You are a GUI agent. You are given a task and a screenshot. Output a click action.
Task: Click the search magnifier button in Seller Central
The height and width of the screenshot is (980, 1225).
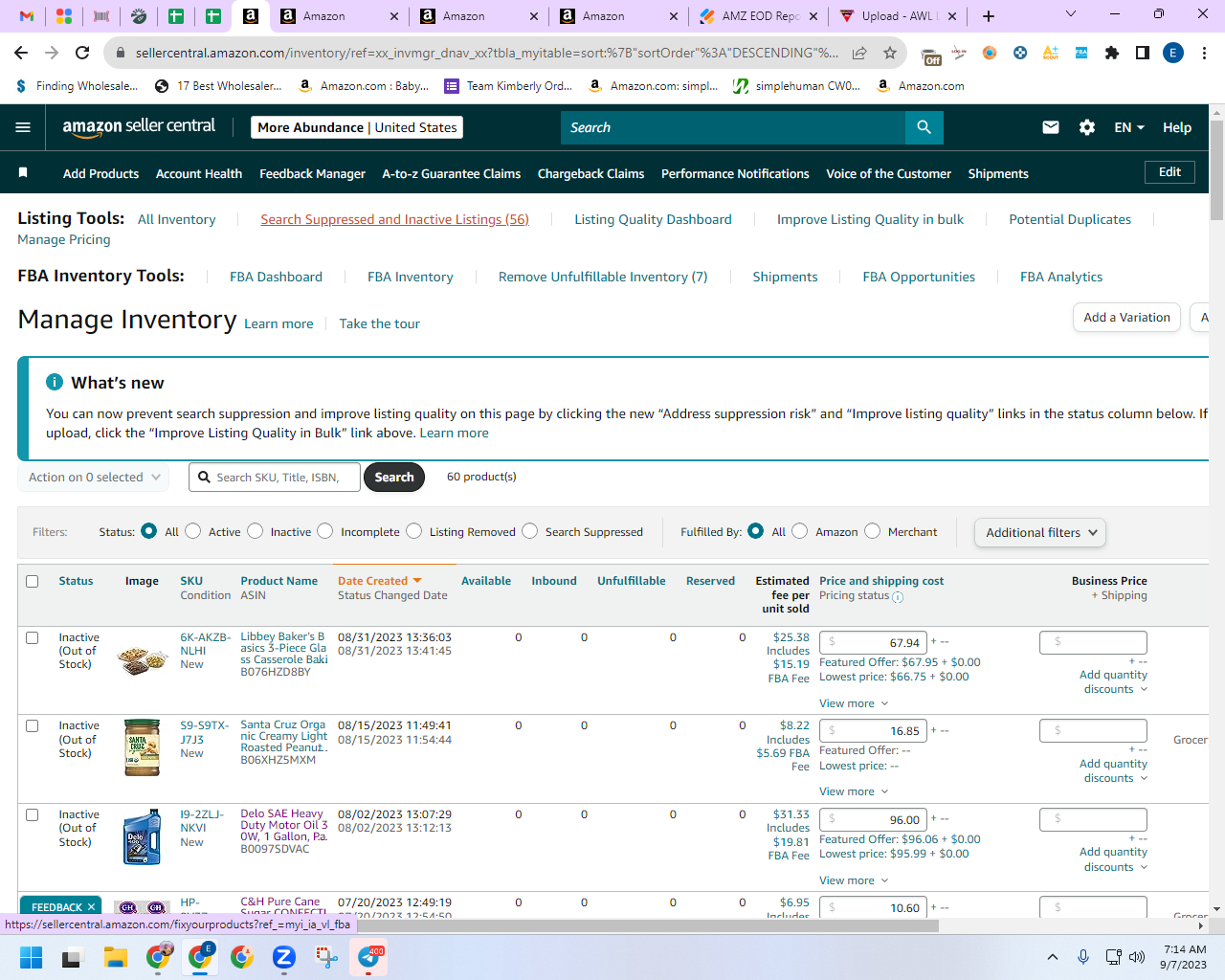click(924, 127)
